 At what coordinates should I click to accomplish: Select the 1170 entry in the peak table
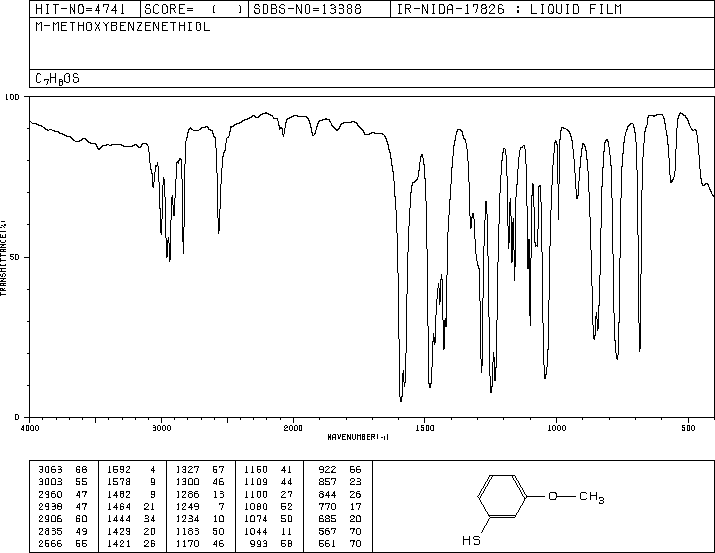click(x=187, y=543)
